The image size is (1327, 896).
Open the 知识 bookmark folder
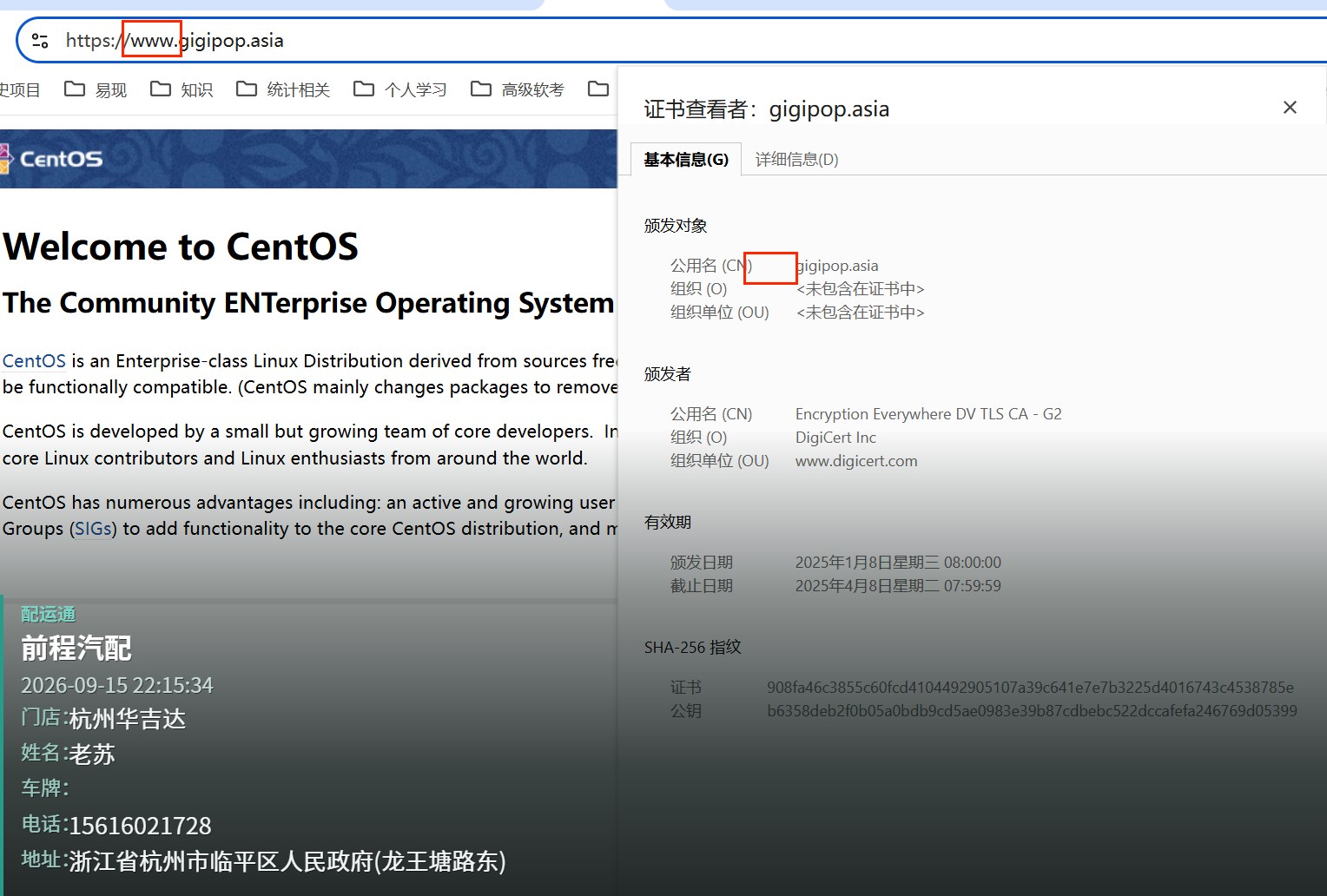point(182,89)
